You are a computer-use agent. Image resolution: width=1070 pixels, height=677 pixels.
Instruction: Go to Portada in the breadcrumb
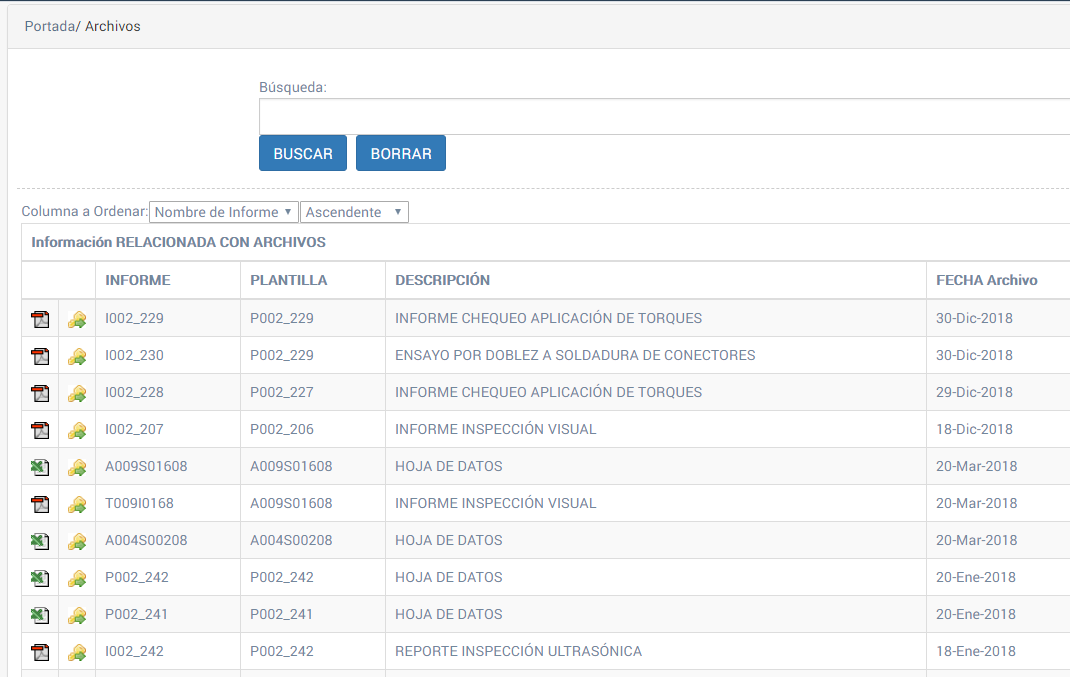49,26
